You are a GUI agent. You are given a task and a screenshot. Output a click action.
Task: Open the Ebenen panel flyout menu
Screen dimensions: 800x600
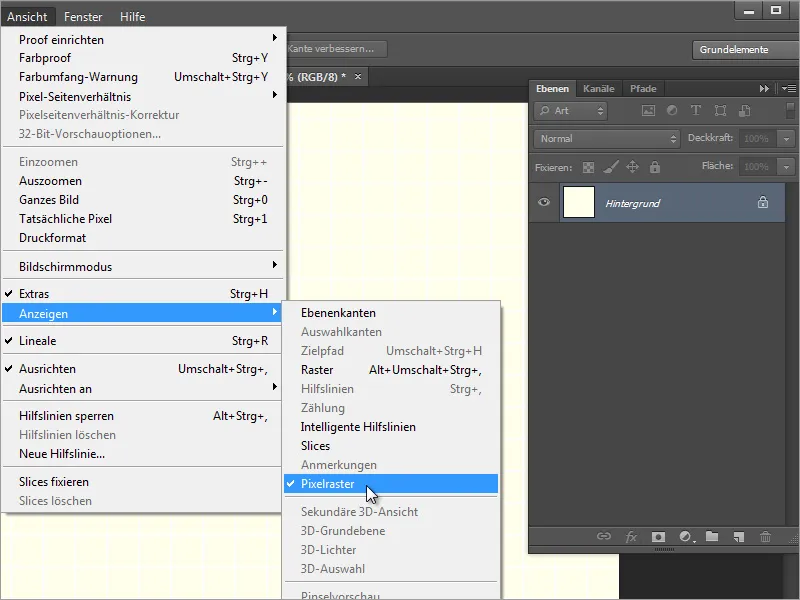789,89
